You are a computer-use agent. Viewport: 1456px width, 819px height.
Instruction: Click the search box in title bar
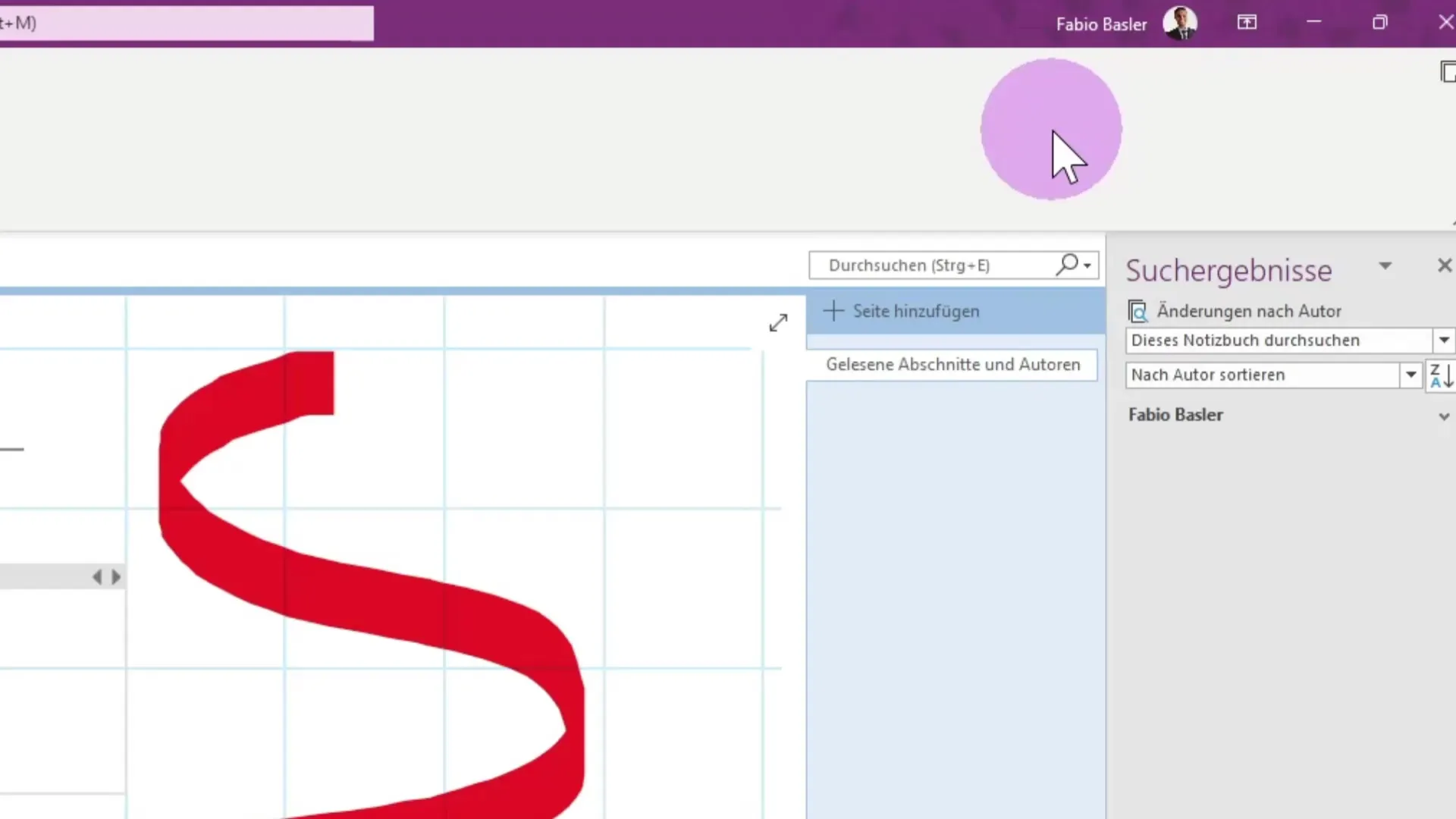(x=187, y=23)
